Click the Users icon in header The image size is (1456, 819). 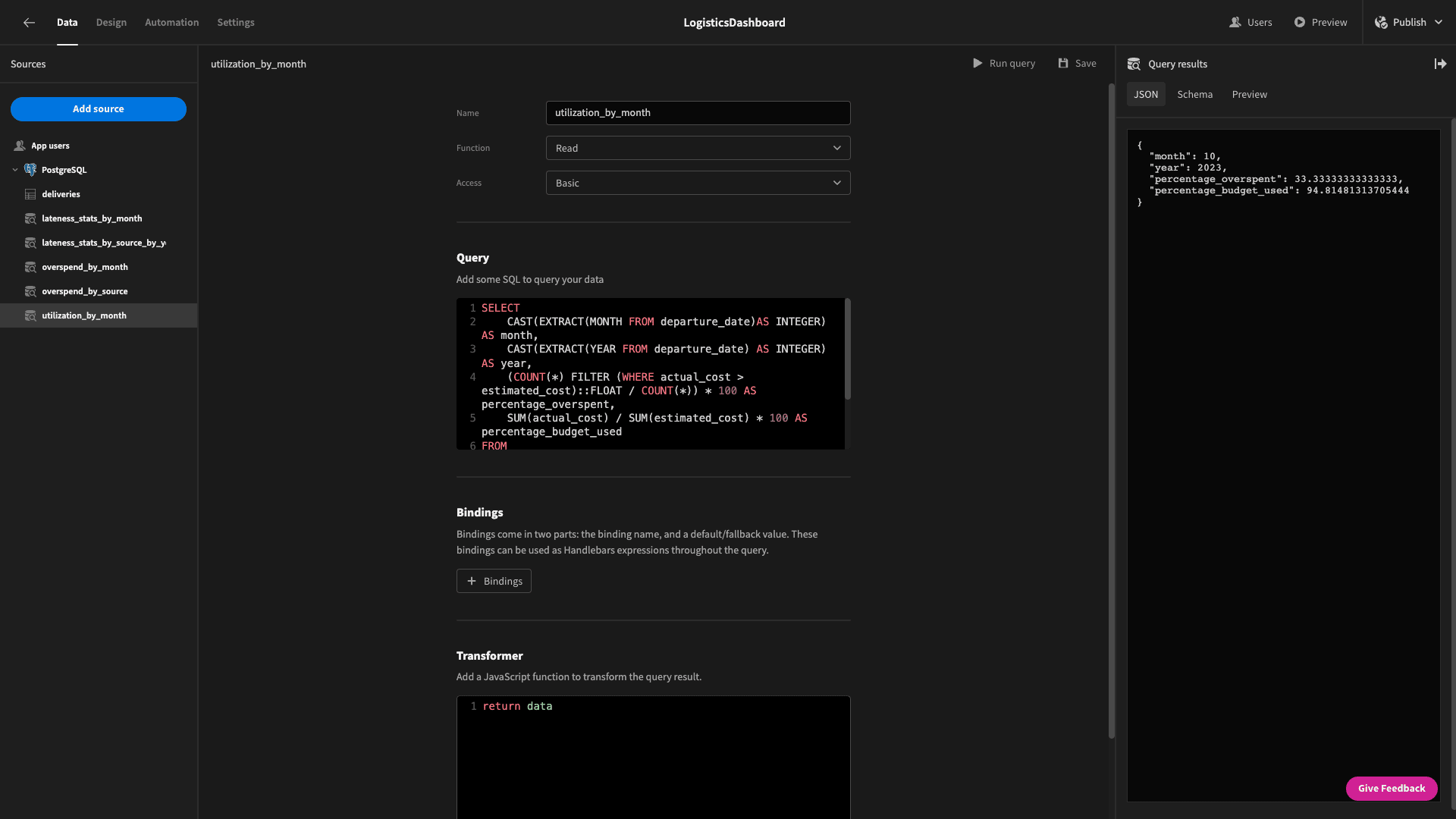point(1235,23)
